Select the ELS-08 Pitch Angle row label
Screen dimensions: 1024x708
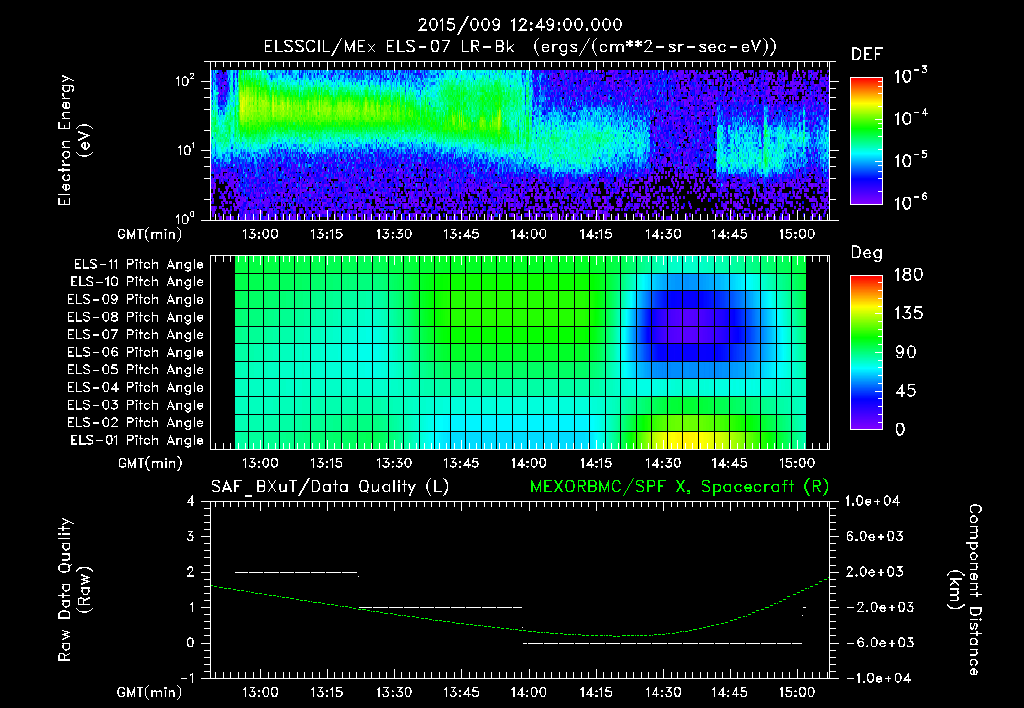click(x=136, y=317)
